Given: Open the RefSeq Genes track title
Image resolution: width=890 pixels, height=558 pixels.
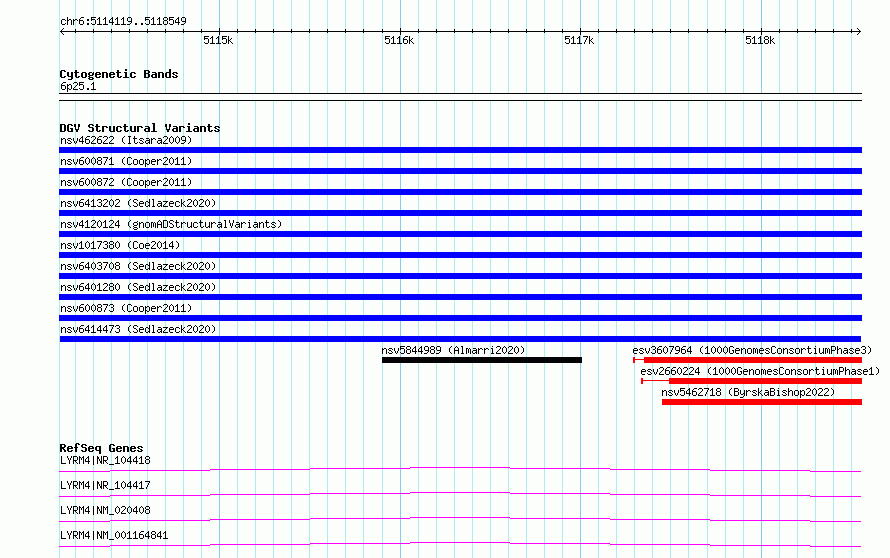Looking at the screenshot, I should tap(102, 448).
